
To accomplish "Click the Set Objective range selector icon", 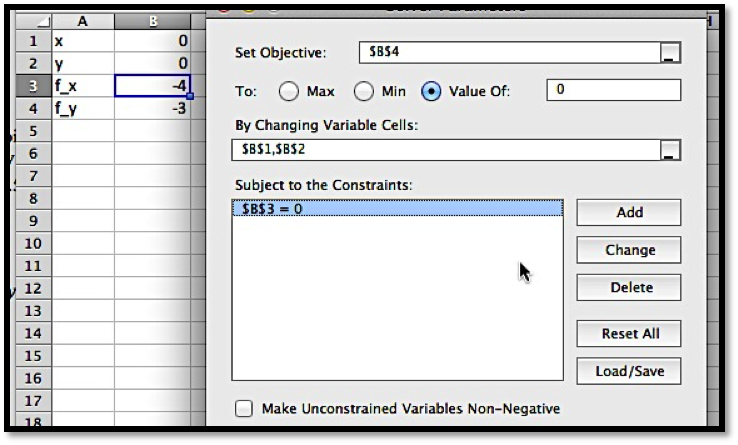I will [x=670, y=53].
